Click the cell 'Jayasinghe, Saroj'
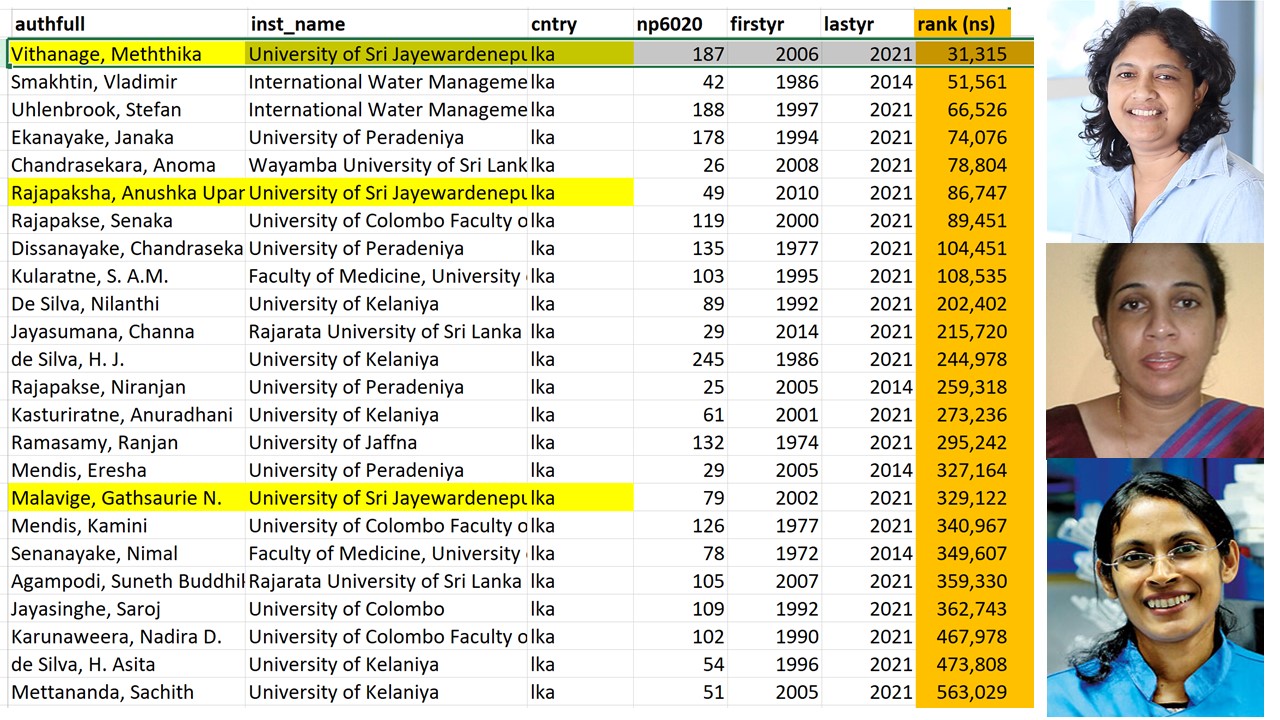Image resolution: width=1280 pixels, height=720 pixels. click(x=127, y=609)
